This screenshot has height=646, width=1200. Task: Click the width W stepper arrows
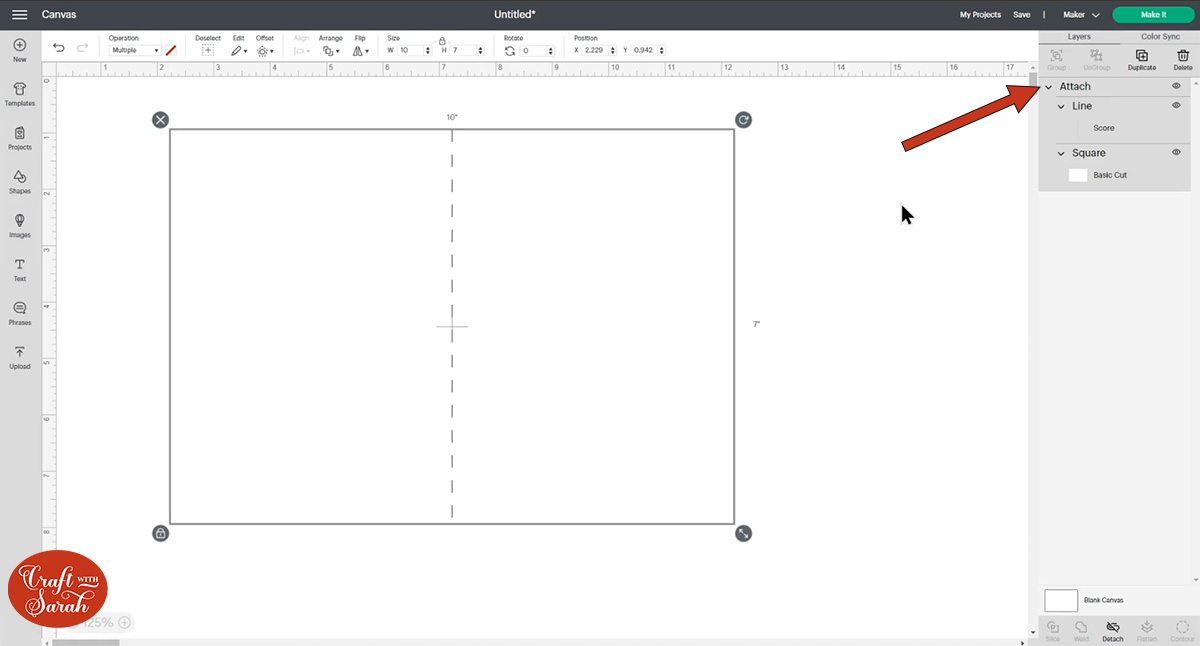(x=428, y=50)
